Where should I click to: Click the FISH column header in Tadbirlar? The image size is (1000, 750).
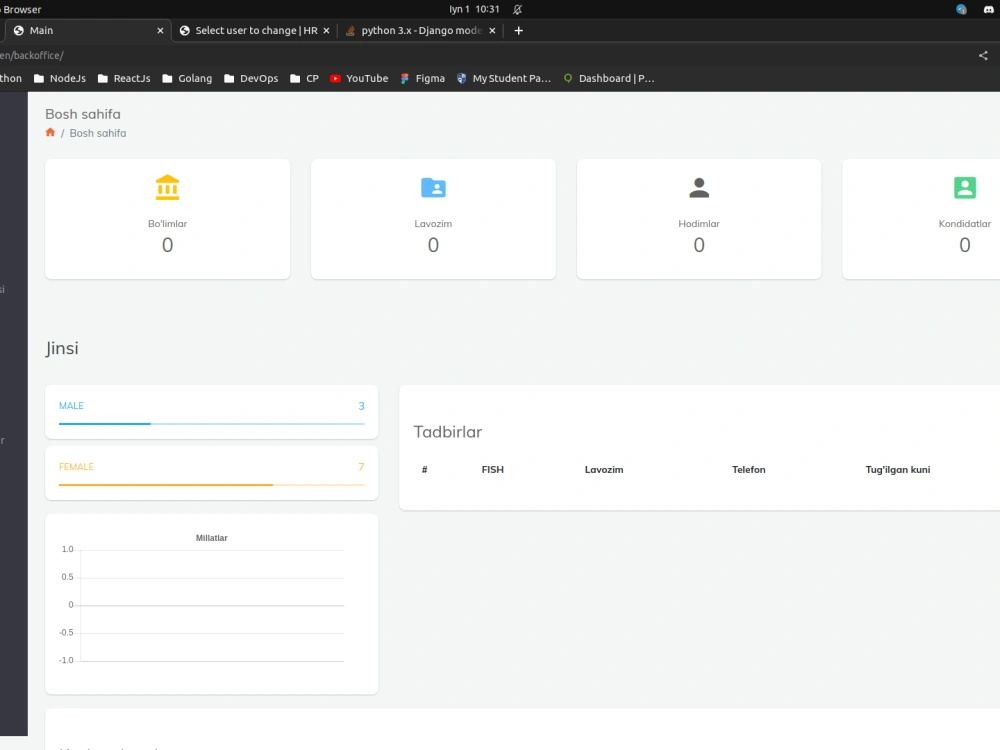pyautogui.click(x=492, y=469)
